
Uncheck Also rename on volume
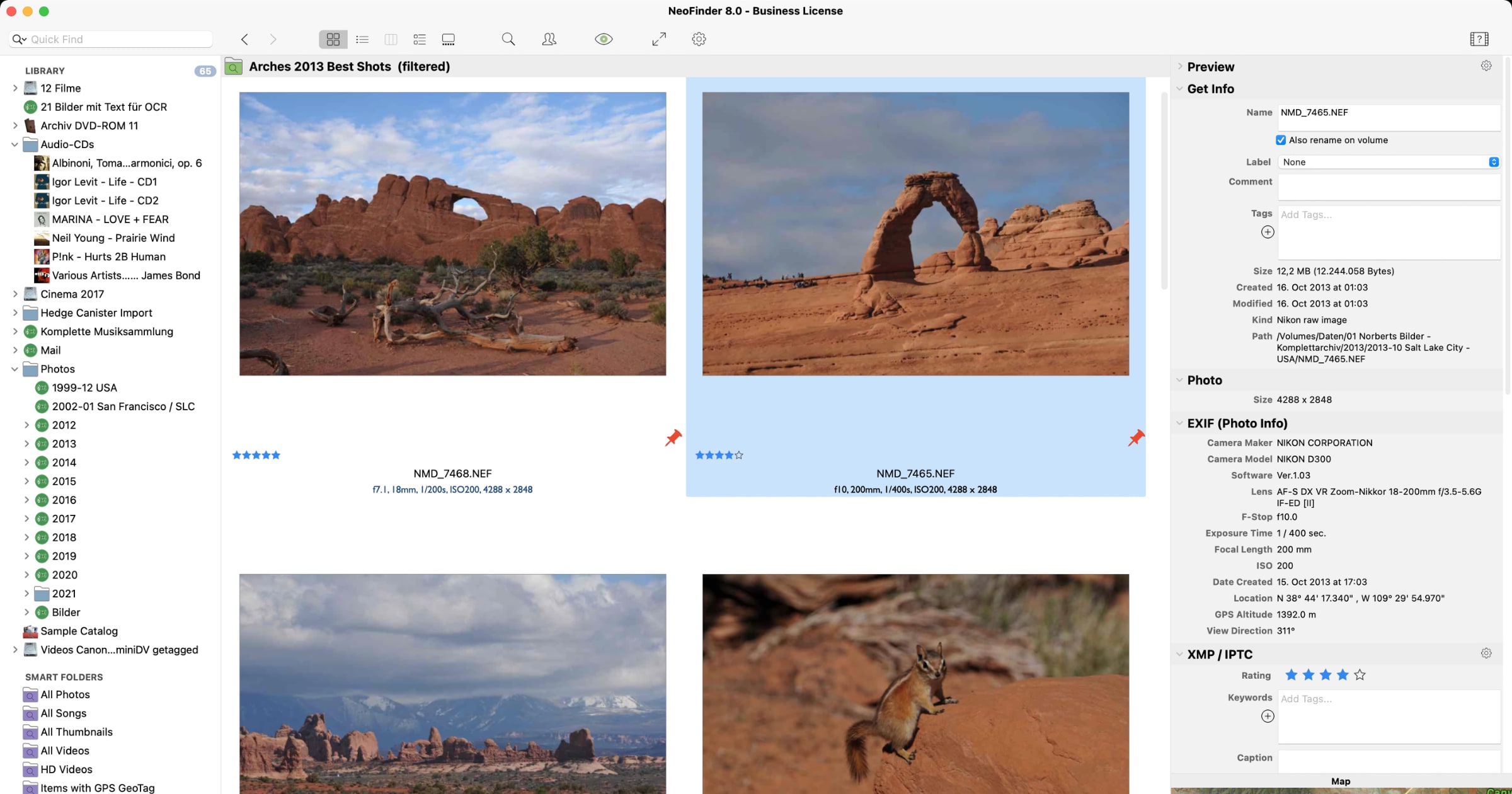pyautogui.click(x=1281, y=140)
